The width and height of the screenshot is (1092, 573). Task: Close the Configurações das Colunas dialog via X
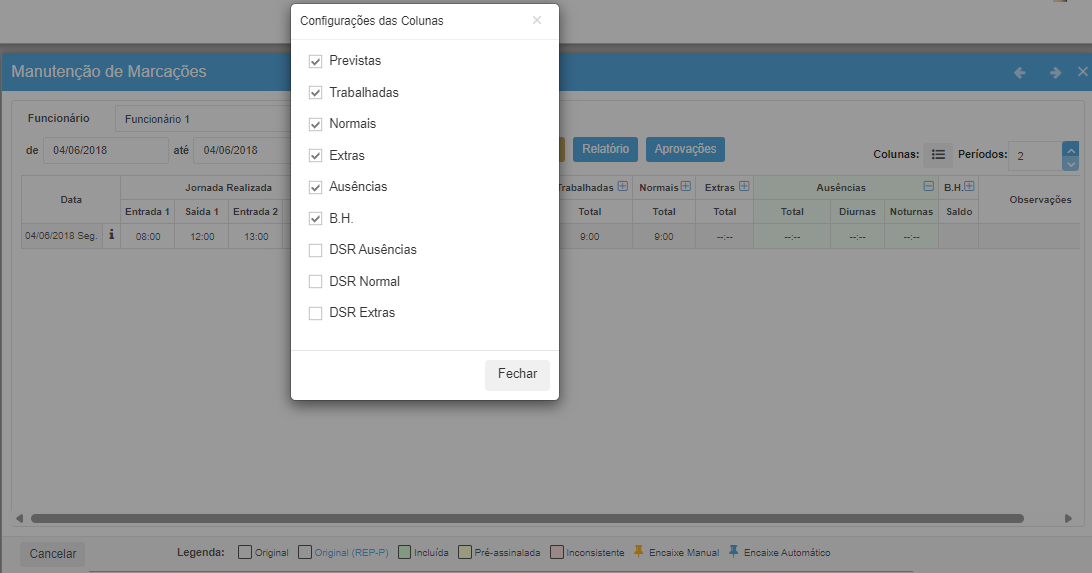[x=537, y=20]
